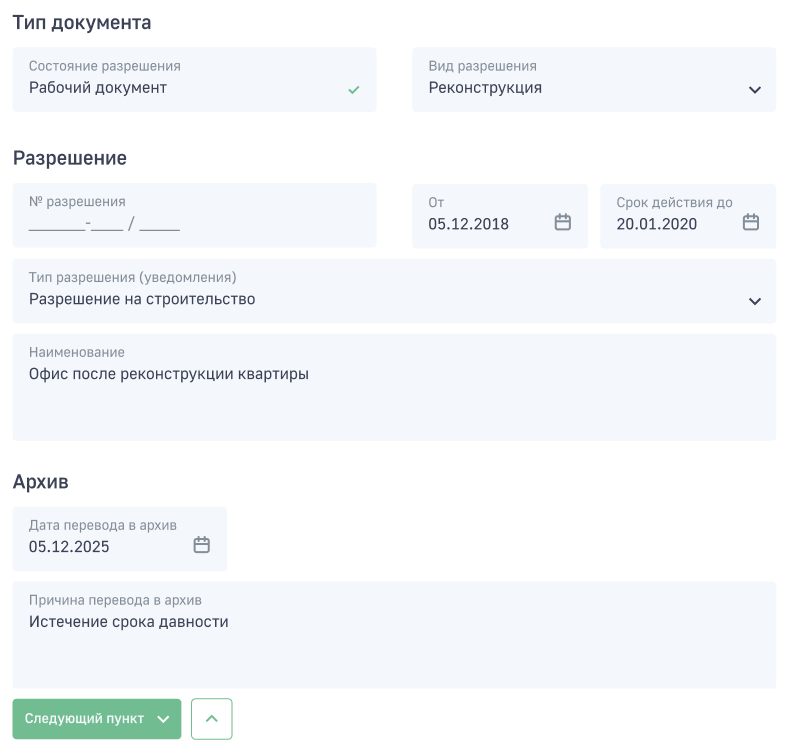This screenshot has height=753, width=811.
Task: Open calendar for 'Срок действия до' field
Action: pos(750,222)
